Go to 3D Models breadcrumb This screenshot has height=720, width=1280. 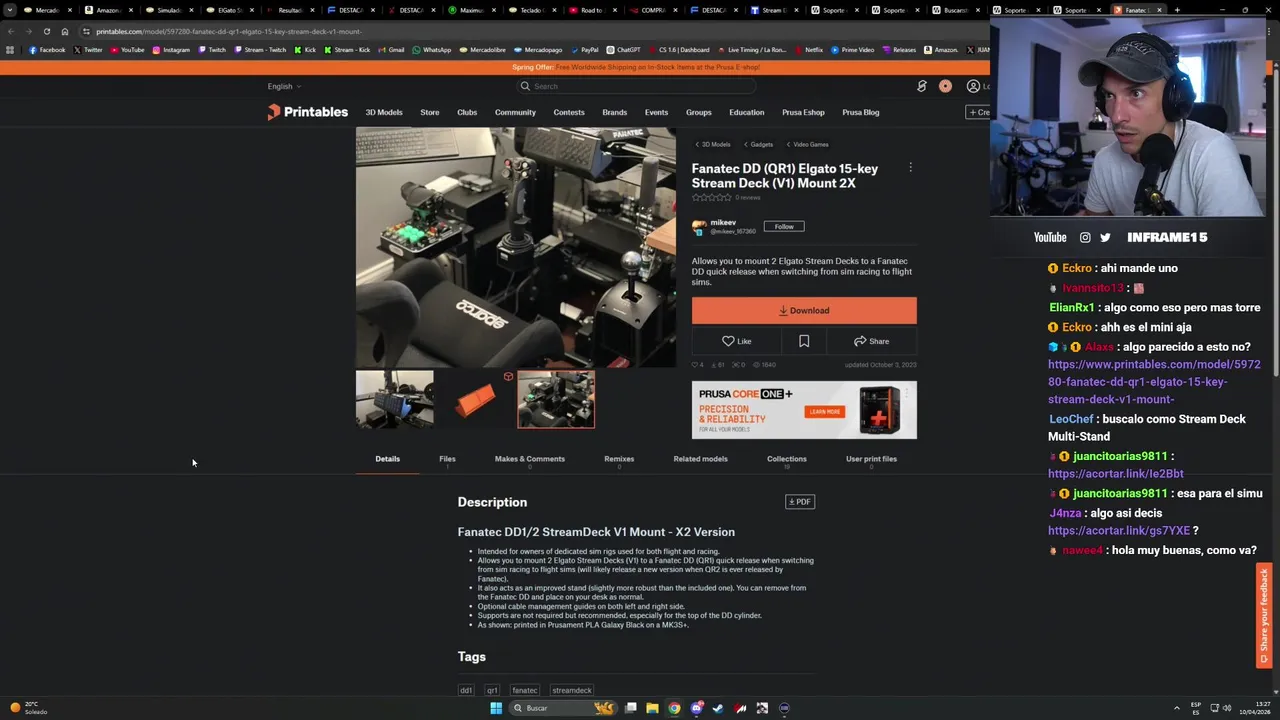(713, 144)
